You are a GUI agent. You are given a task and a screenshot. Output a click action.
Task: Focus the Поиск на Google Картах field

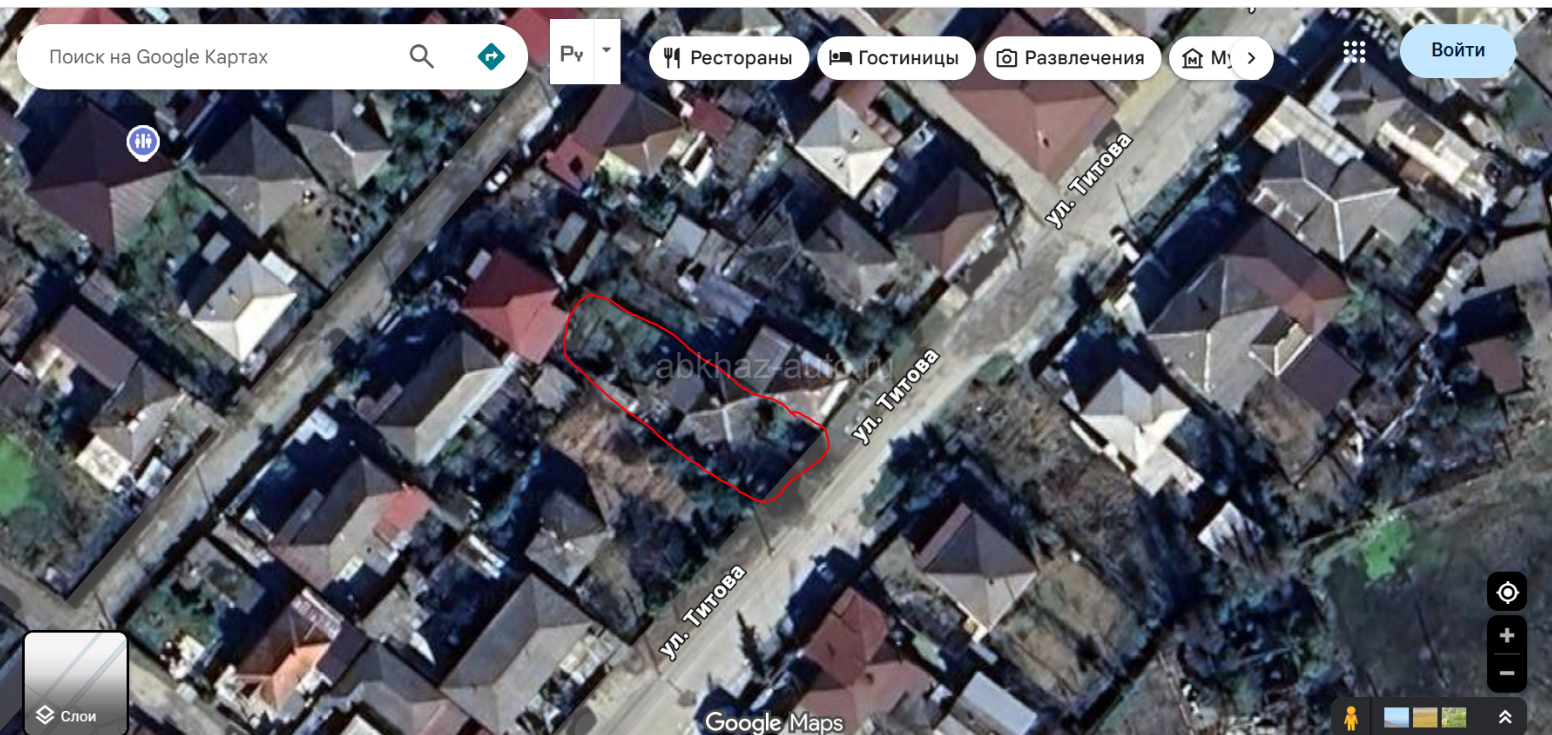coord(220,57)
